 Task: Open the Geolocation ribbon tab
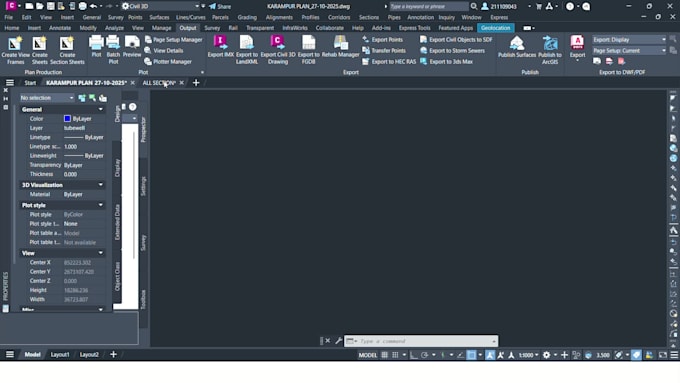point(495,28)
